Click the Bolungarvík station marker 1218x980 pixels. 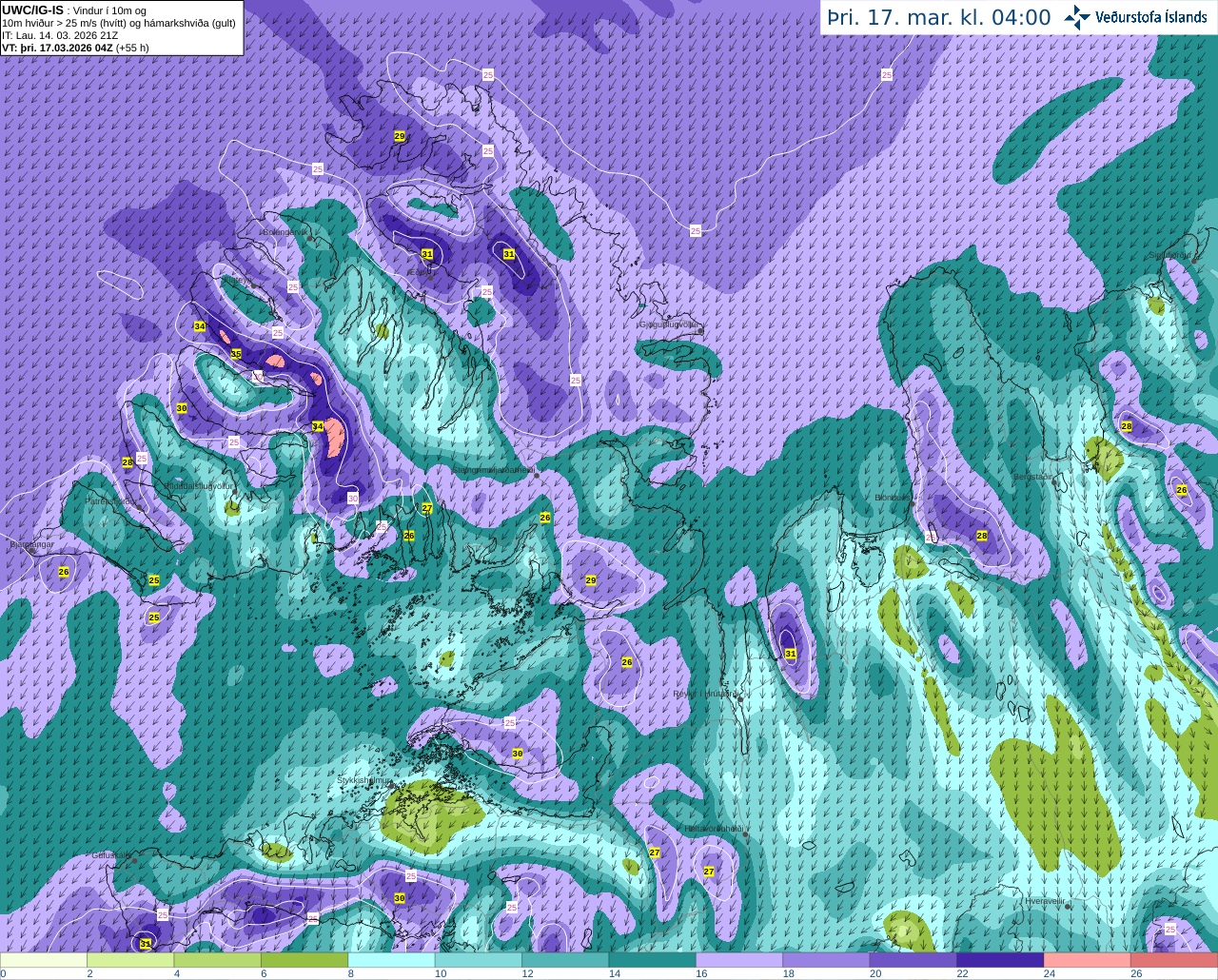click(x=311, y=237)
